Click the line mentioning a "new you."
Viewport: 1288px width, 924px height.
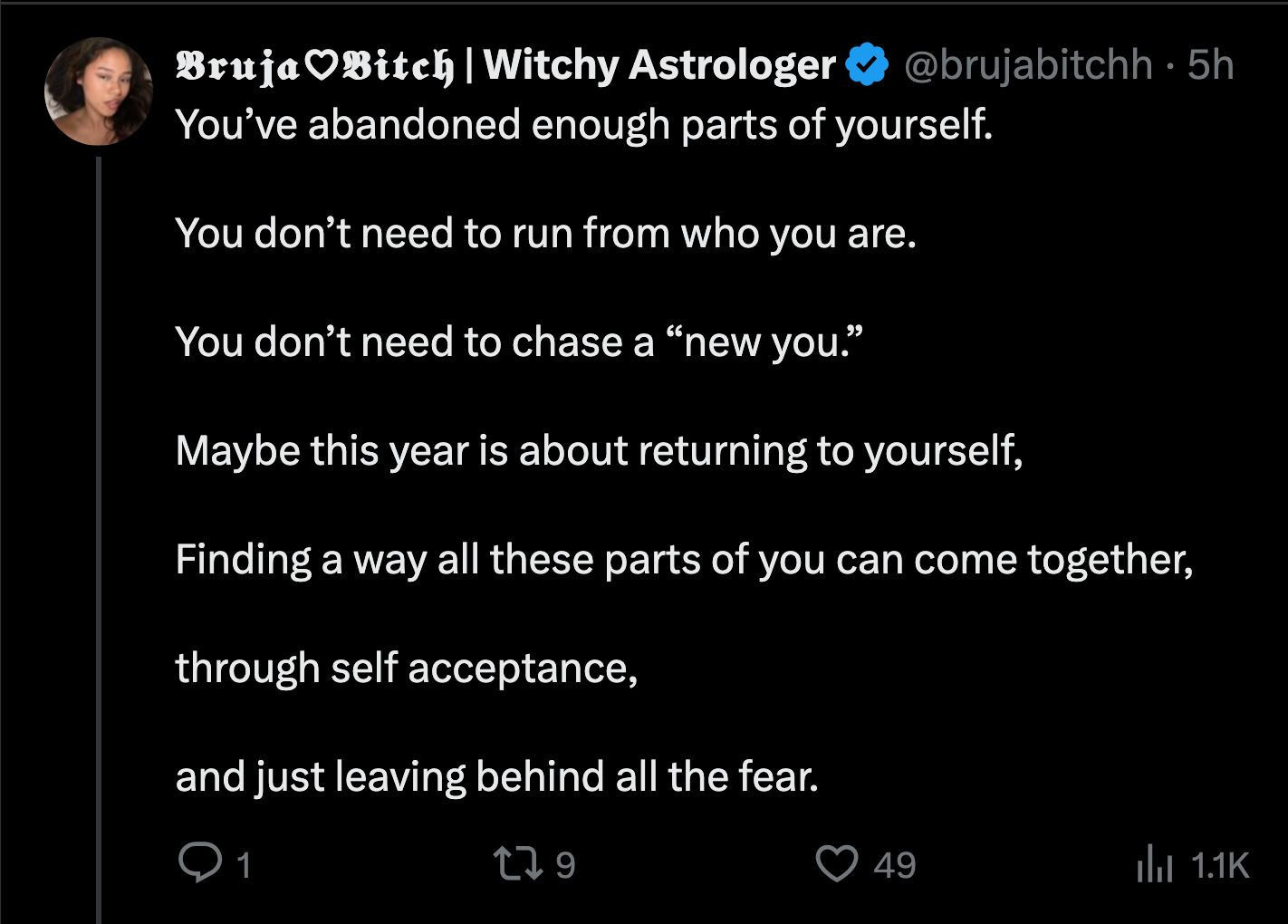tap(519, 342)
